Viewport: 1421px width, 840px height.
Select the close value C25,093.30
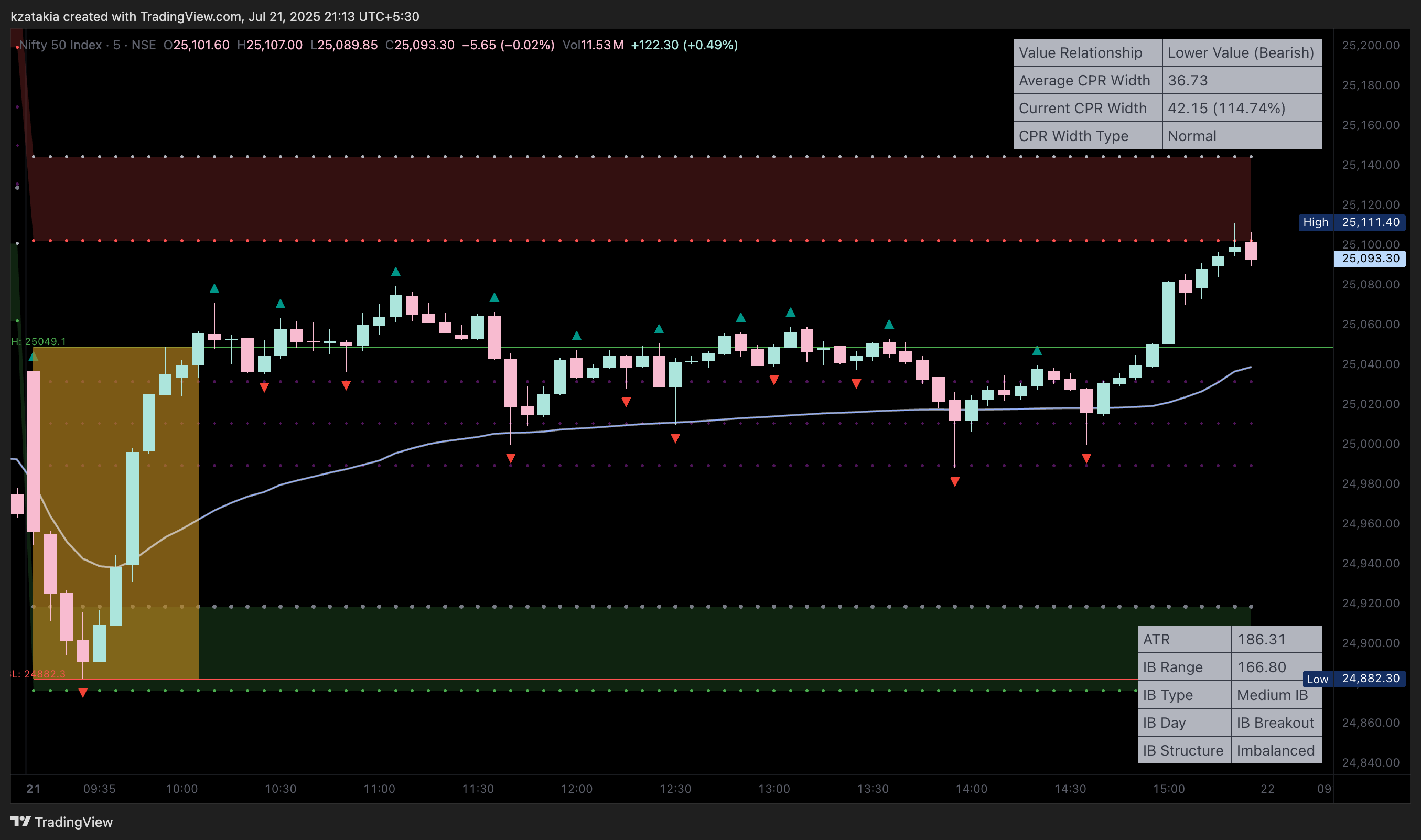click(420, 45)
